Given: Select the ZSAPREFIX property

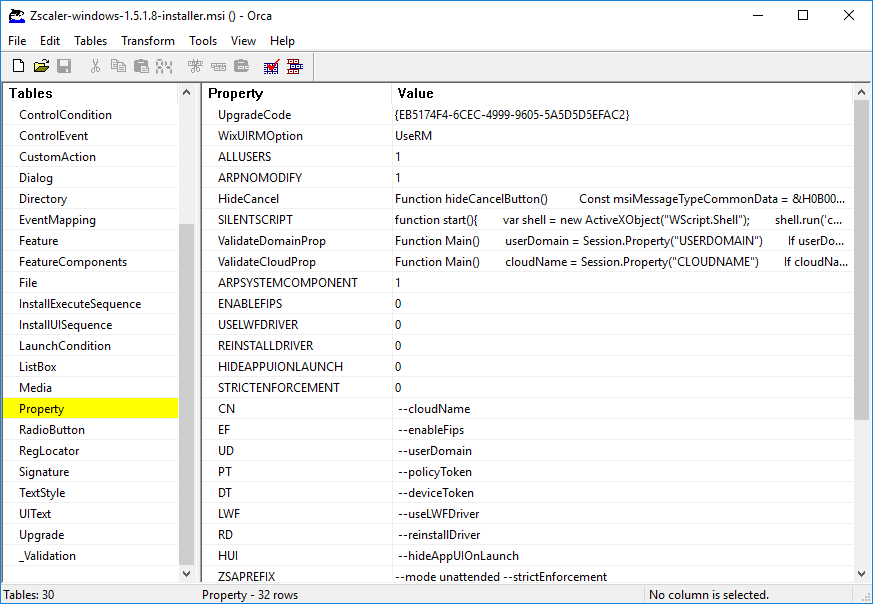Looking at the screenshot, I should click(x=247, y=577).
